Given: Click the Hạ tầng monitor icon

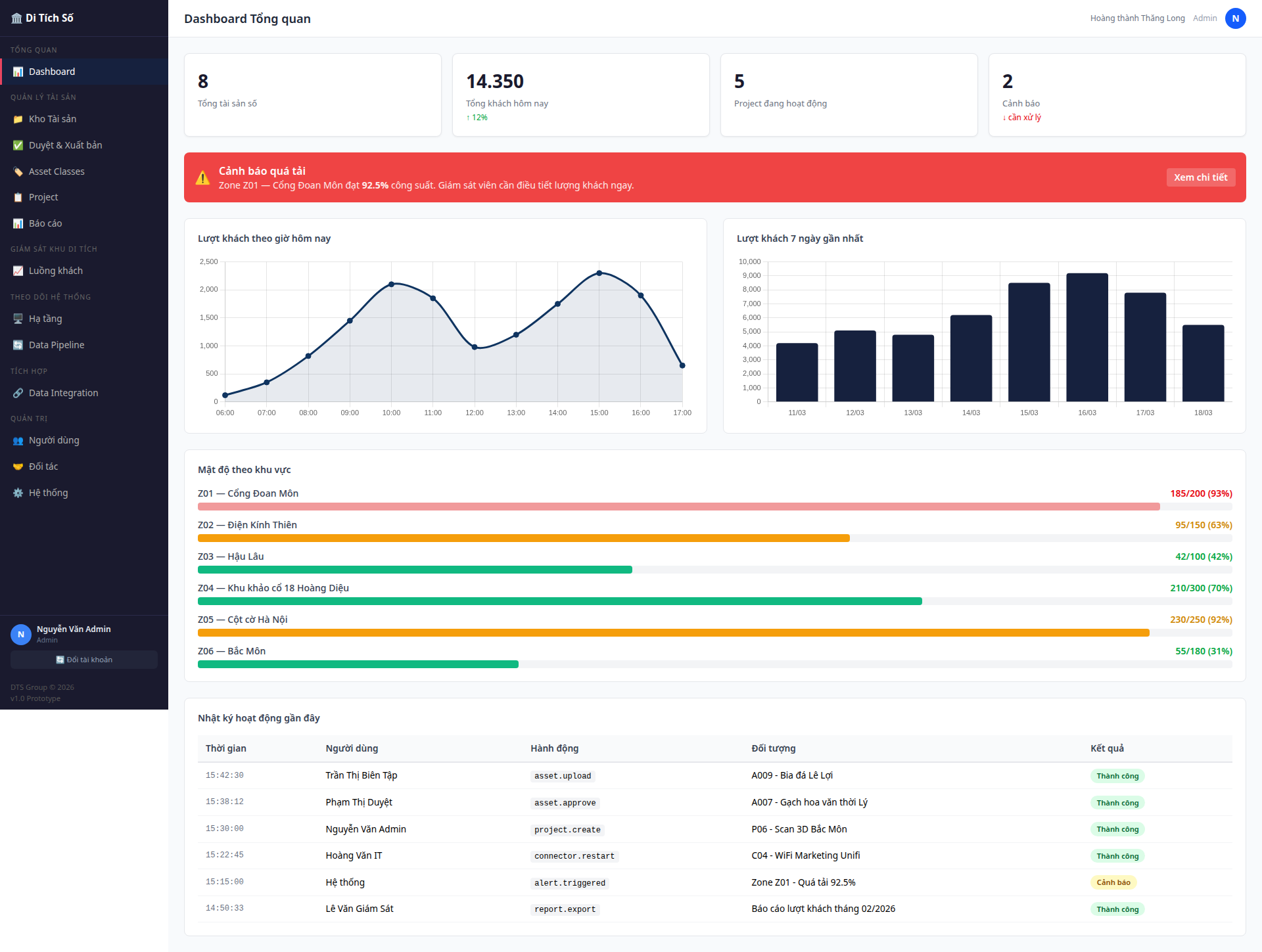Looking at the screenshot, I should (x=18, y=319).
